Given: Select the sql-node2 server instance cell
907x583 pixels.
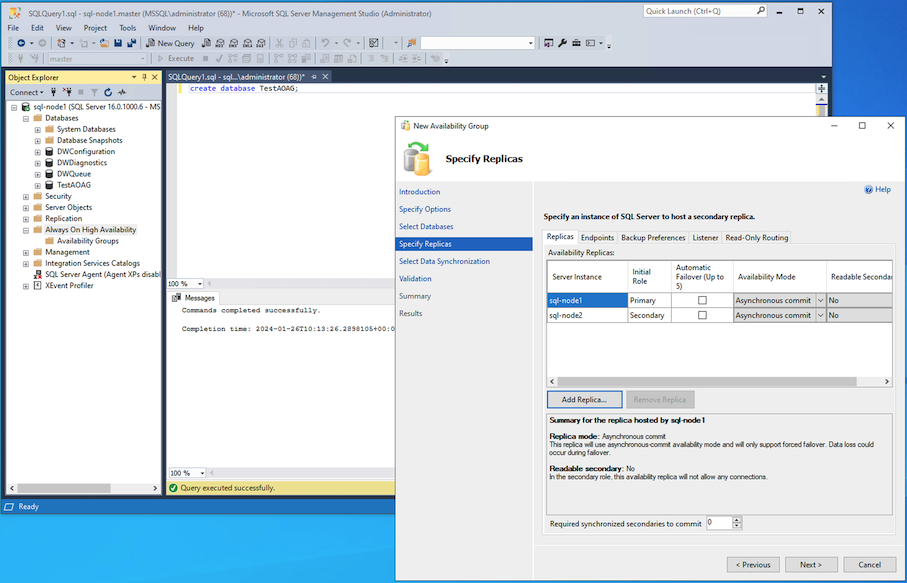Looking at the screenshot, I should point(587,315).
